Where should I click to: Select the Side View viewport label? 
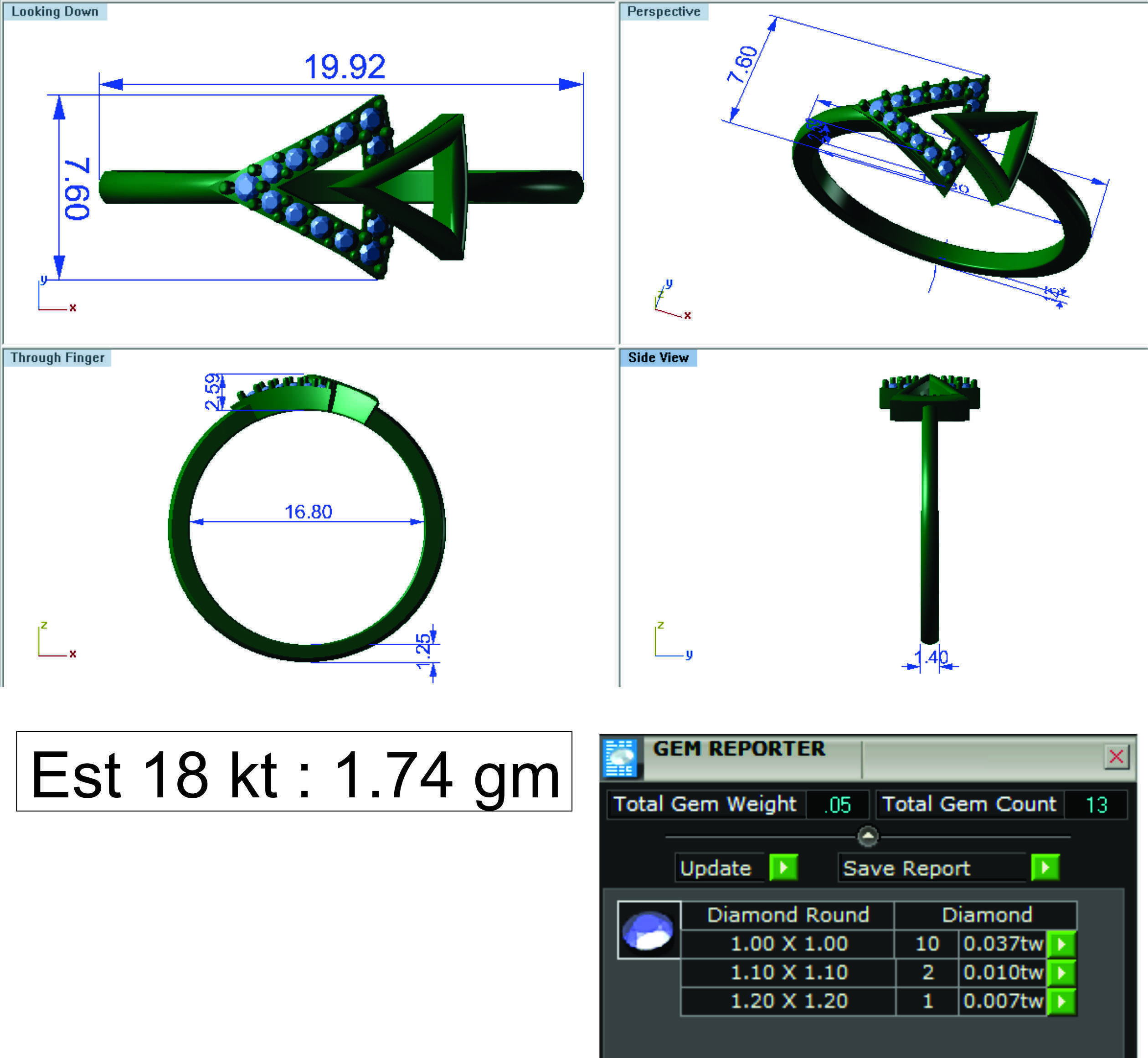[658, 358]
